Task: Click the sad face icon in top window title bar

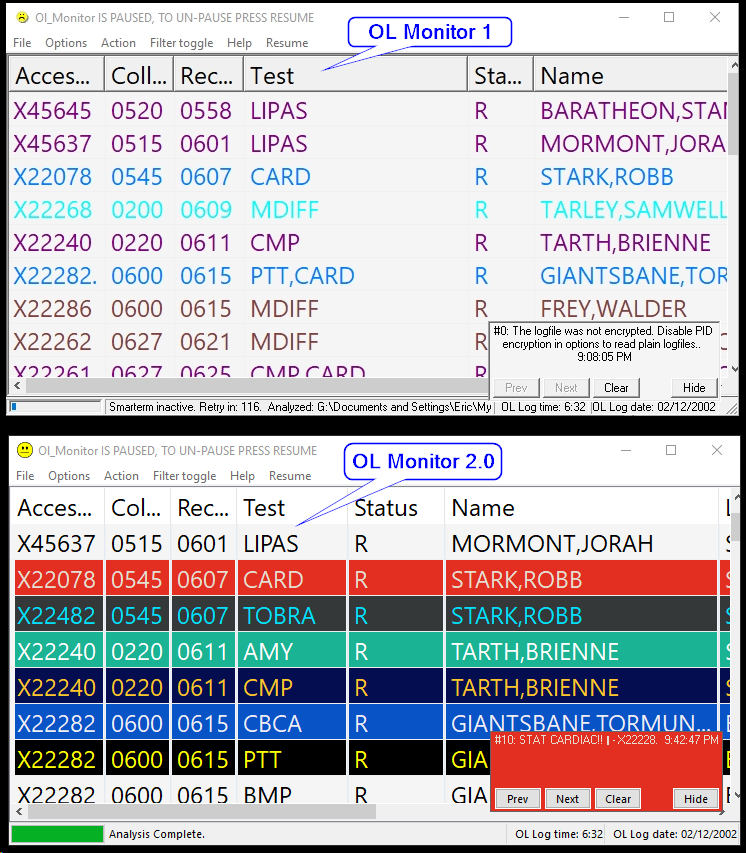Action: (x=23, y=18)
